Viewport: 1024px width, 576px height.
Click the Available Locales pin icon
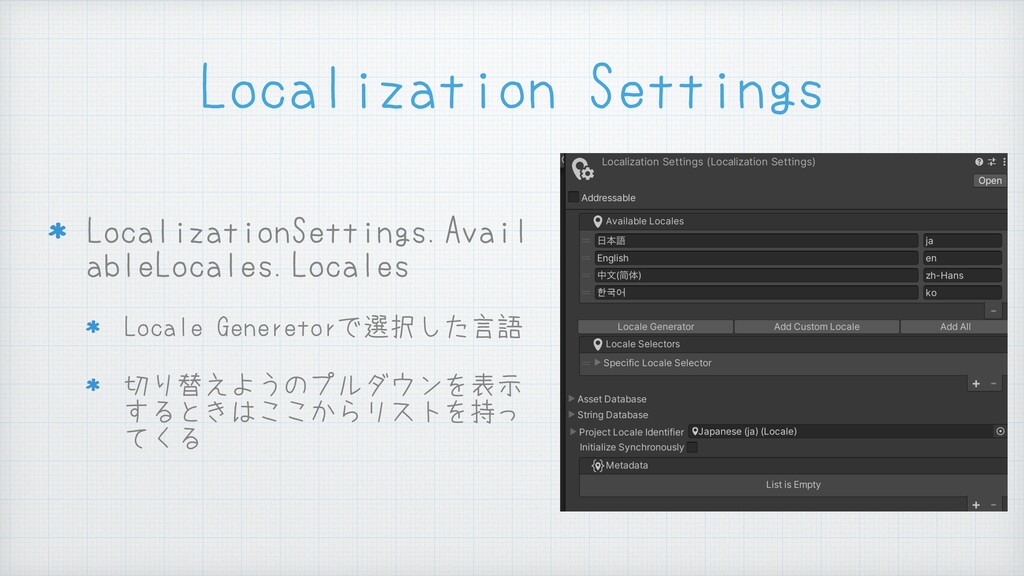(x=598, y=221)
